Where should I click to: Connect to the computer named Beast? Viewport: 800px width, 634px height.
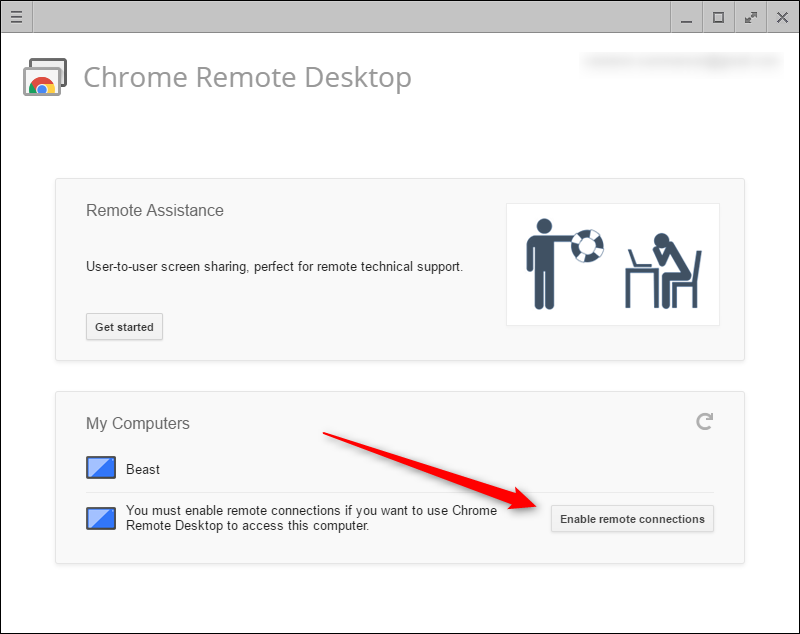click(x=143, y=469)
